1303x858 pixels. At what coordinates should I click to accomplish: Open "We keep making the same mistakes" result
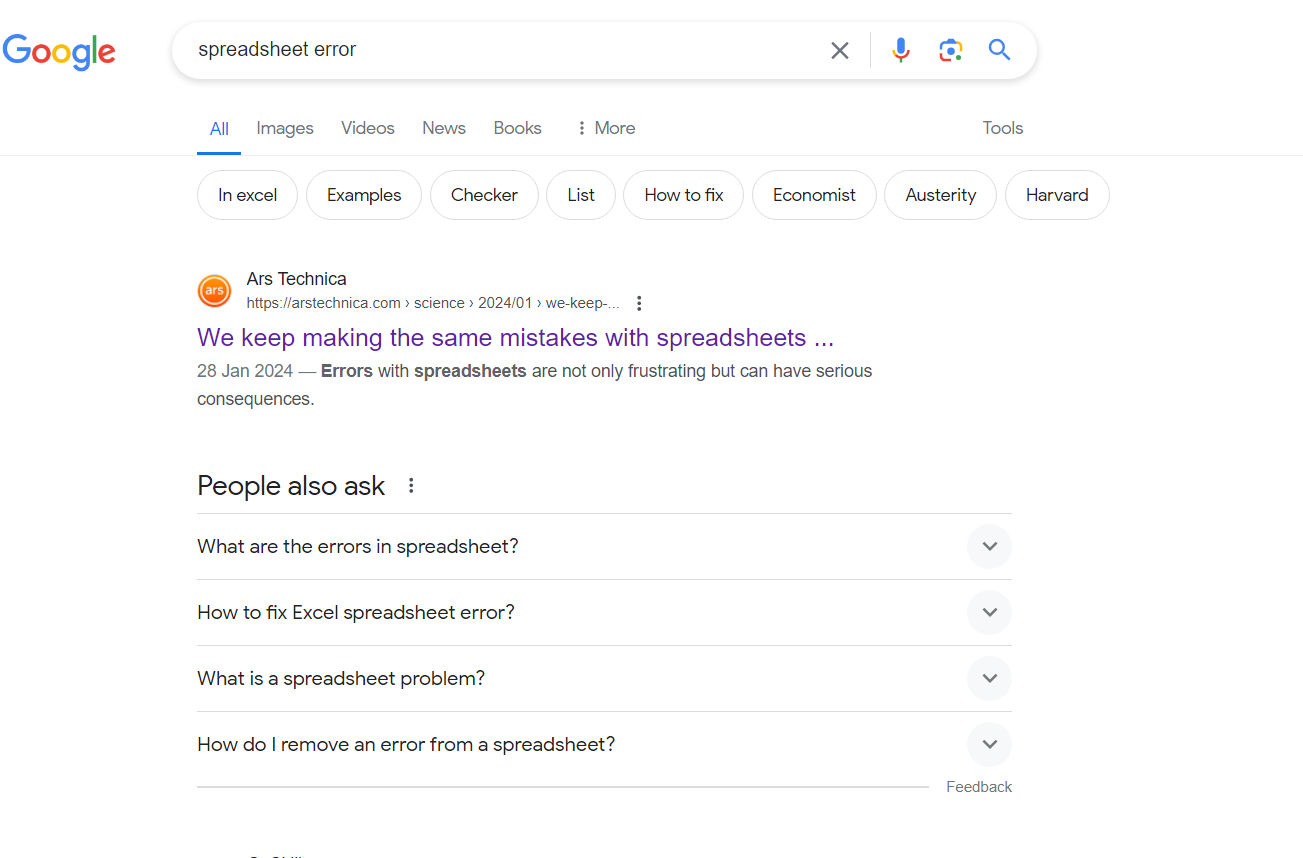(515, 338)
